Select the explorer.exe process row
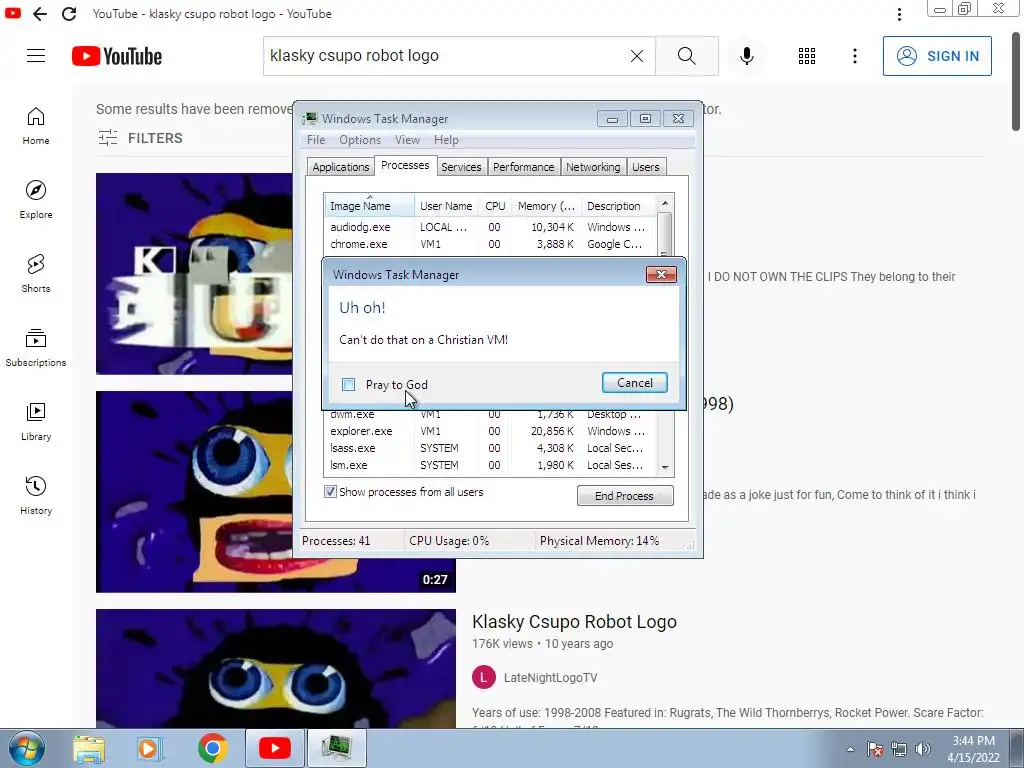1024x768 pixels. tap(490, 431)
